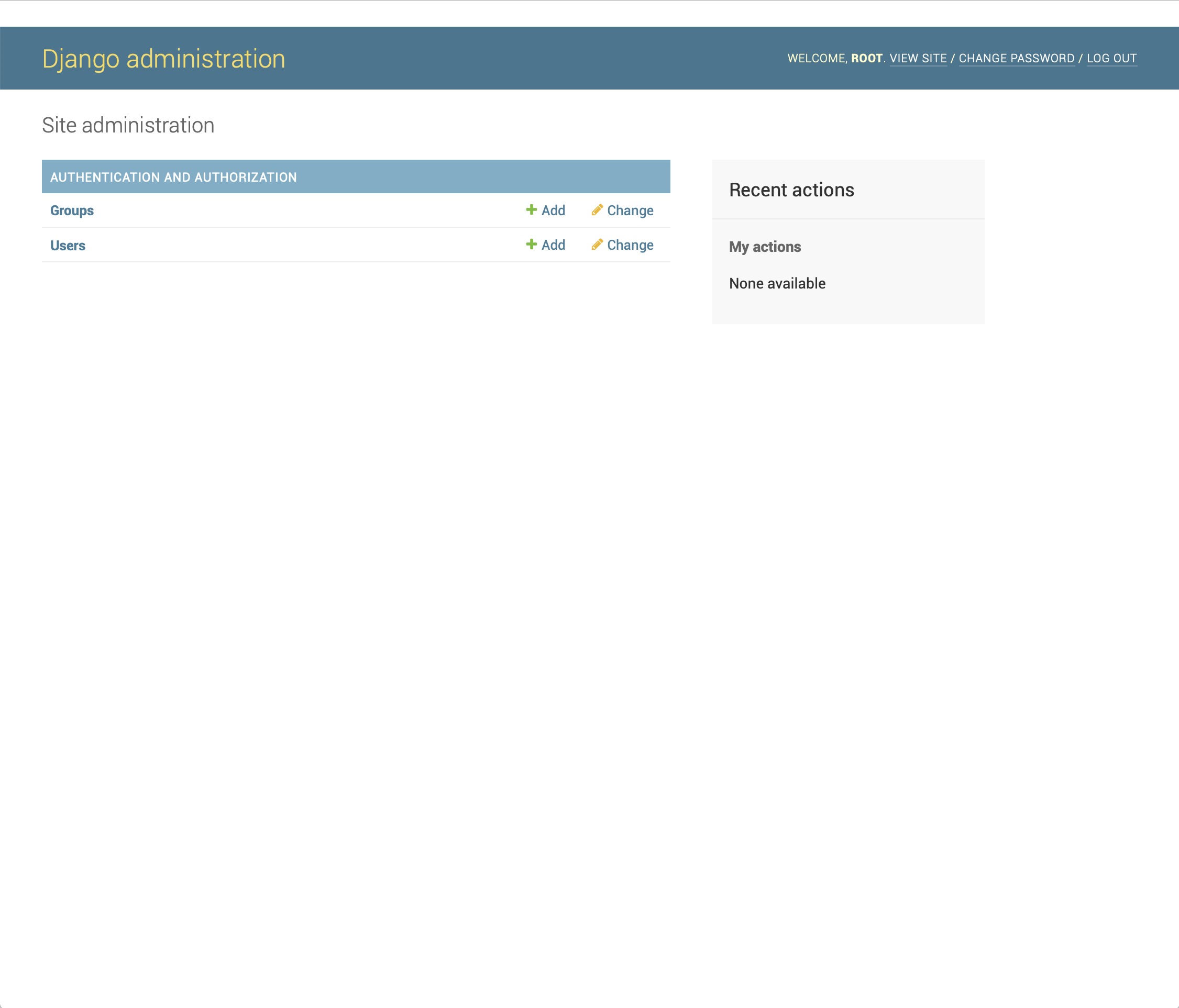
Task: Click the pencil icon in Groups row
Action: (597, 210)
